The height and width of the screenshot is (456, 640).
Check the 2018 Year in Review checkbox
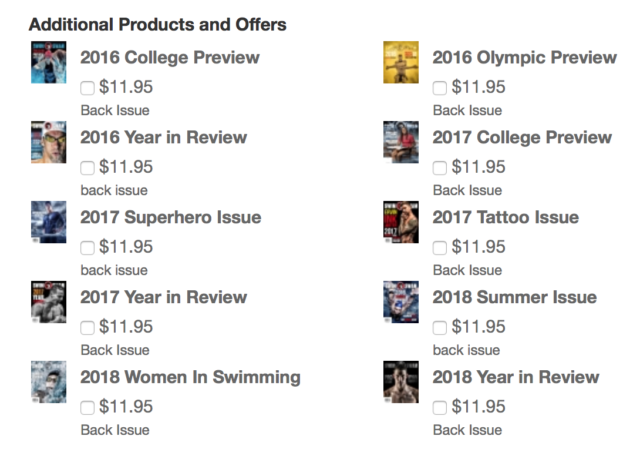coord(440,408)
